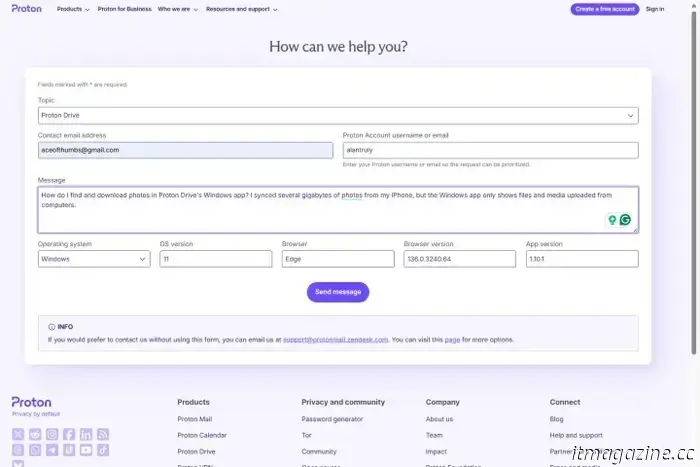Image resolution: width=700 pixels, height=467 pixels.
Task: Click the INFO circle icon
Action: [x=51, y=327]
